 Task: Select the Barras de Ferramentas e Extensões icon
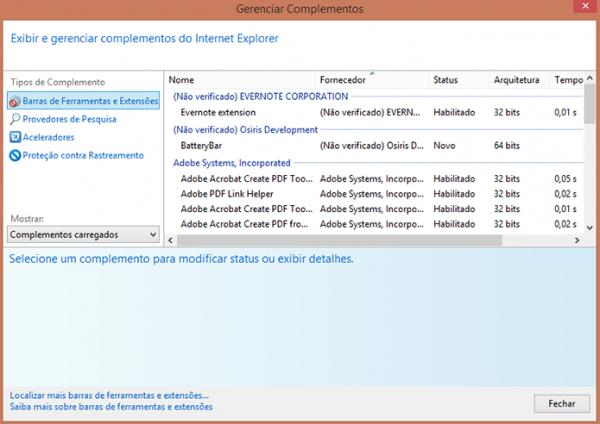(15, 101)
